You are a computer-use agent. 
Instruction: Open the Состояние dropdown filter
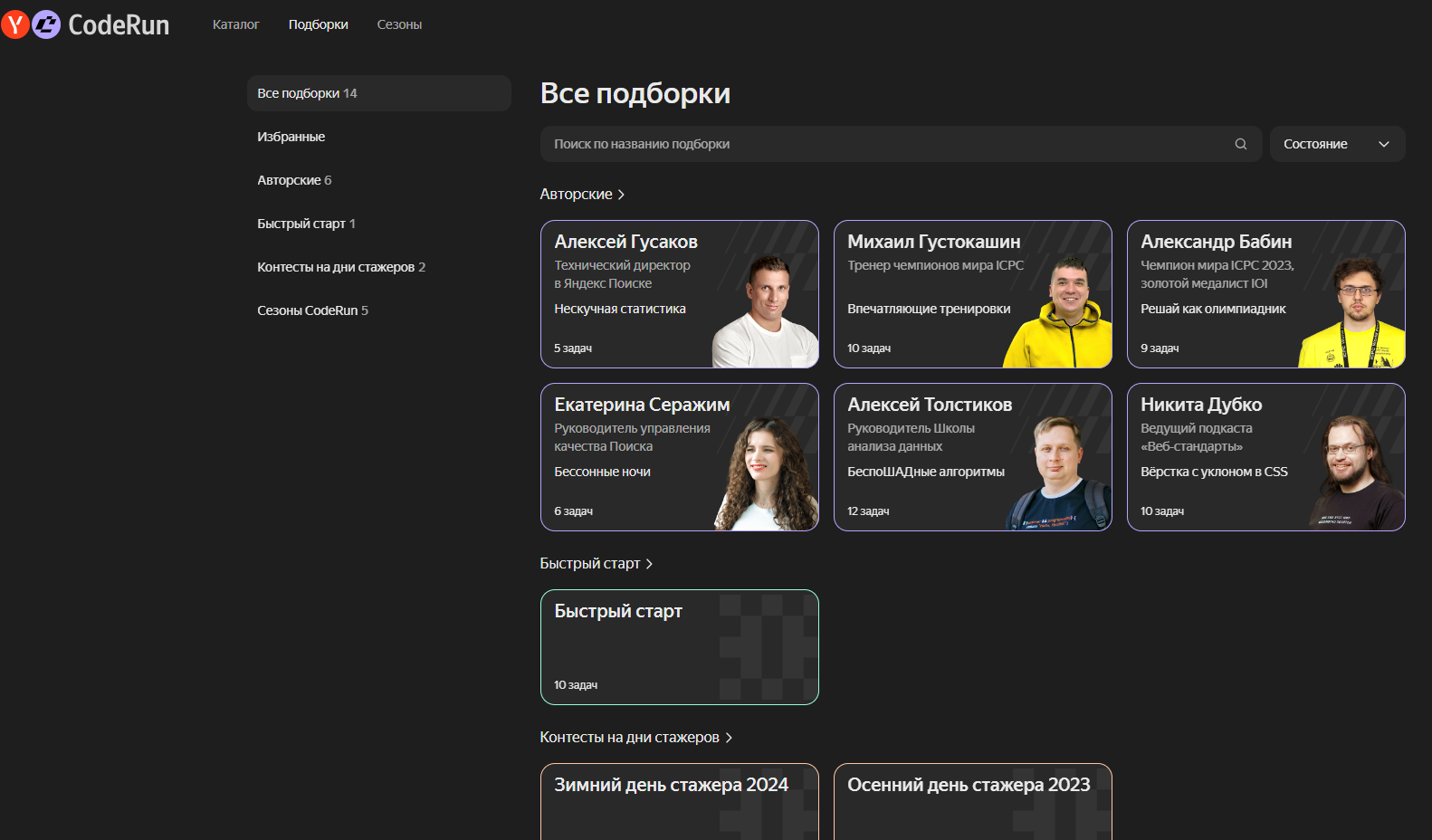tap(1337, 144)
